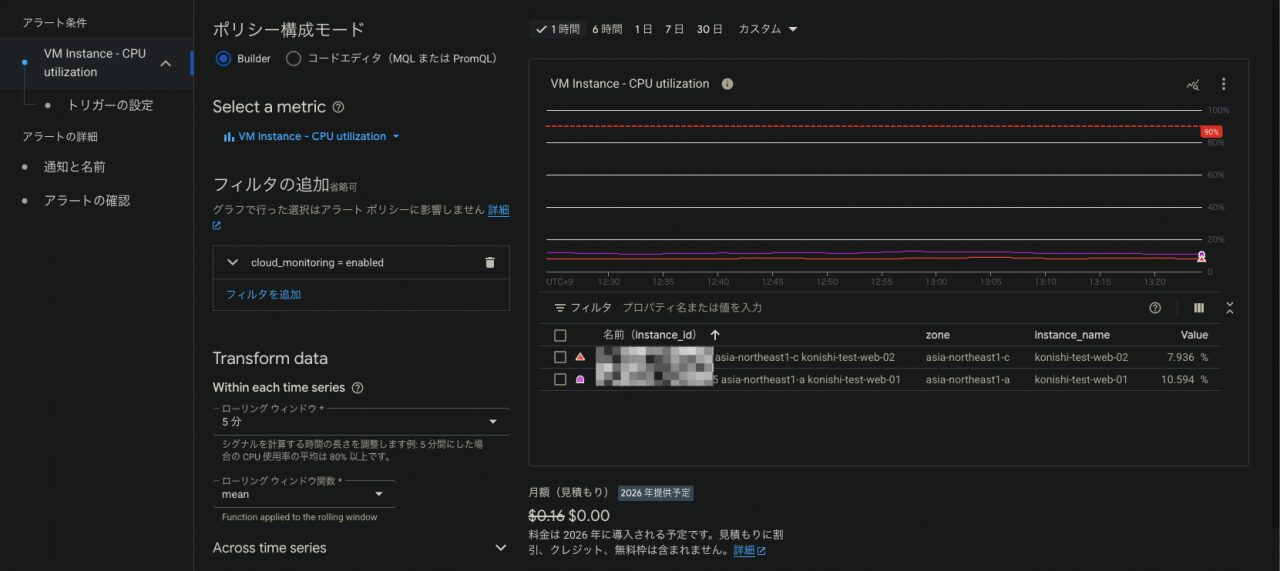
Task: Click info icon next to chart title
Action: (x=727, y=84)
